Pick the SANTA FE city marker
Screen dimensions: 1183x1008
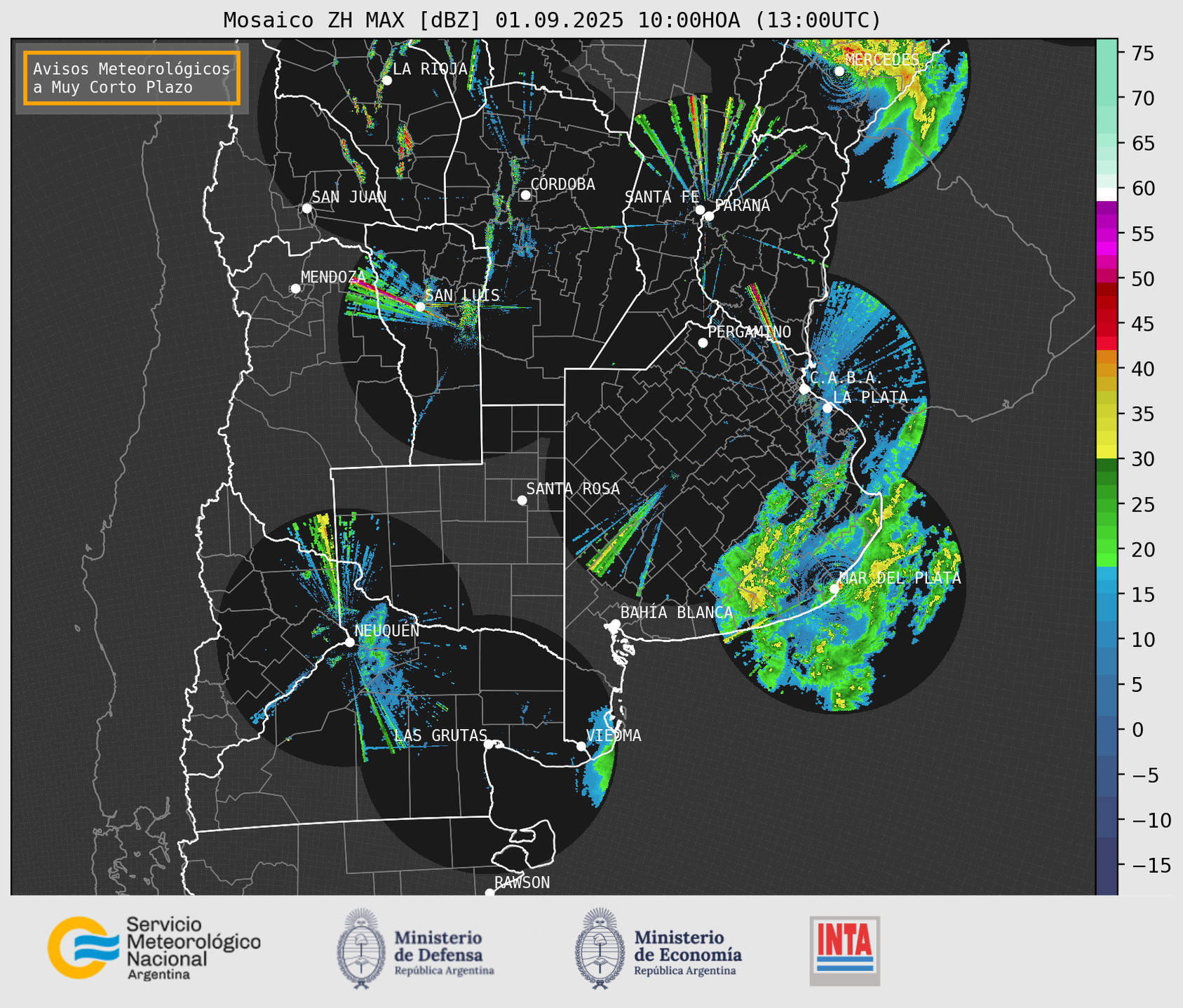(700, 210)
